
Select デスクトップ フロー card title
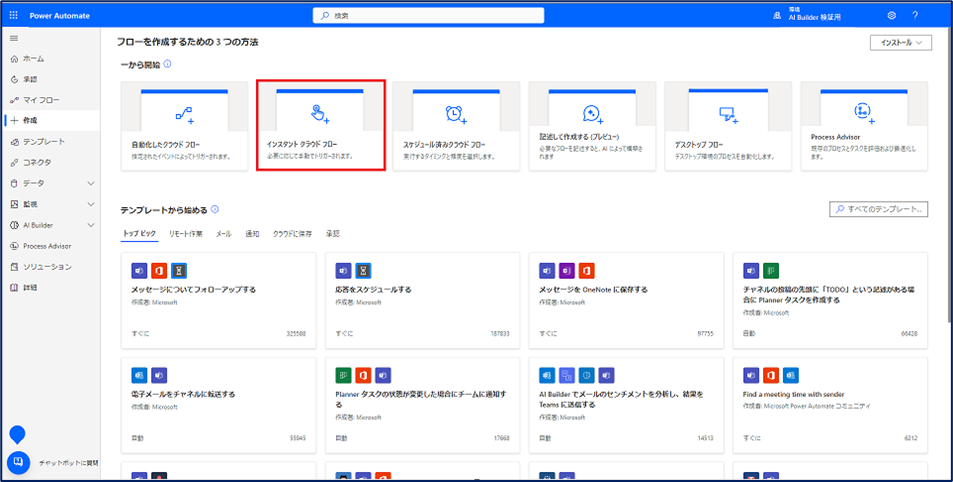(699, 145)
